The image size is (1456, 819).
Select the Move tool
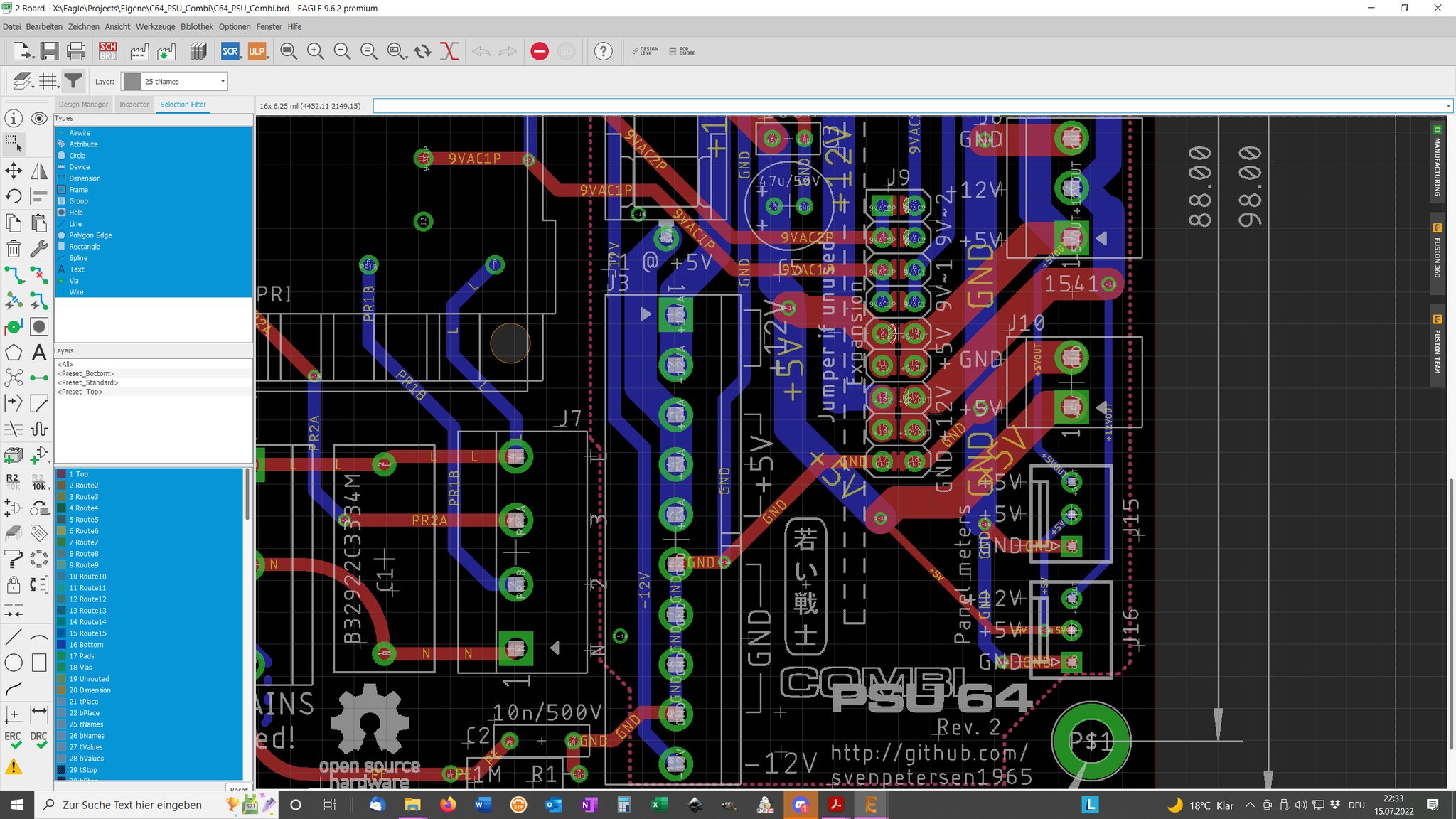tap(14, 171)
